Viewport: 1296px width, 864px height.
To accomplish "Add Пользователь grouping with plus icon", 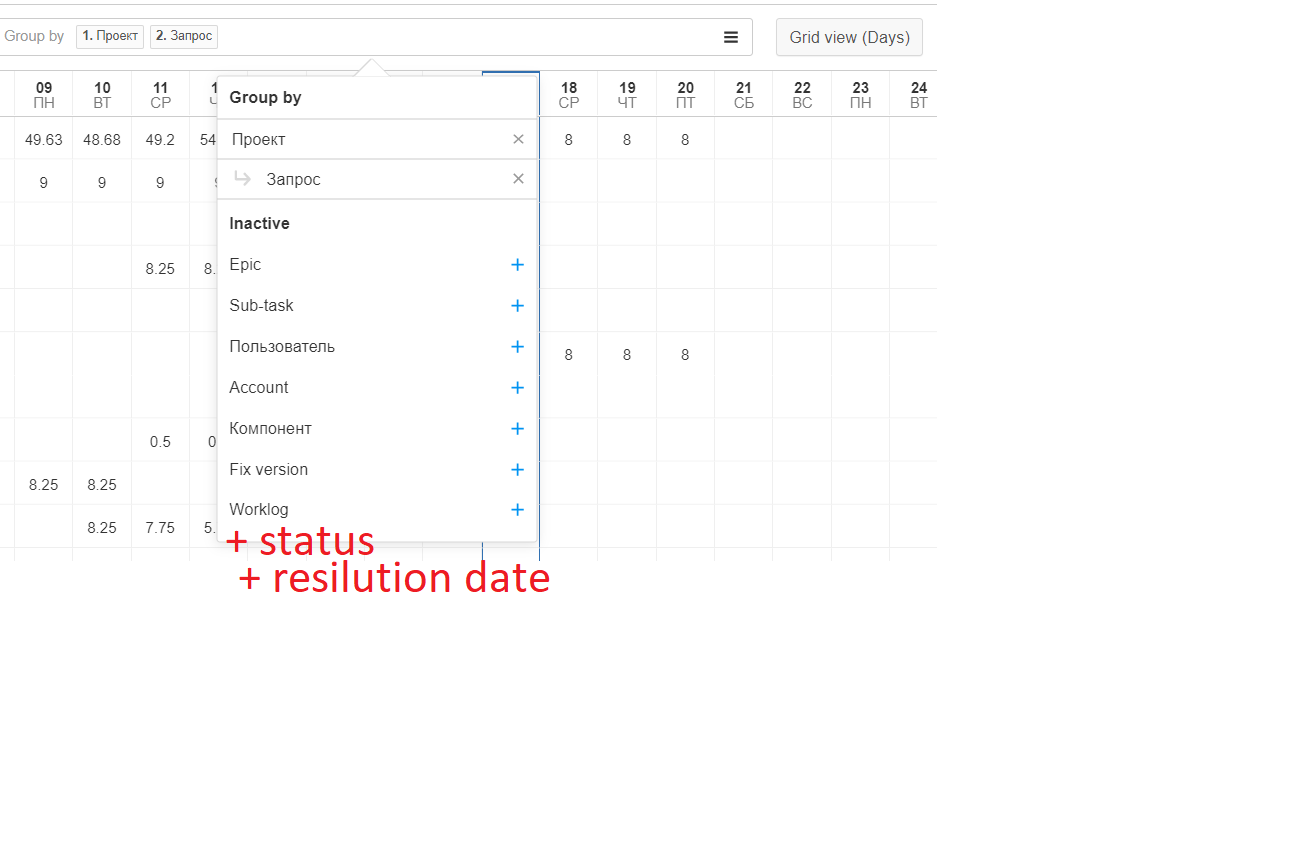I will 517,347.
